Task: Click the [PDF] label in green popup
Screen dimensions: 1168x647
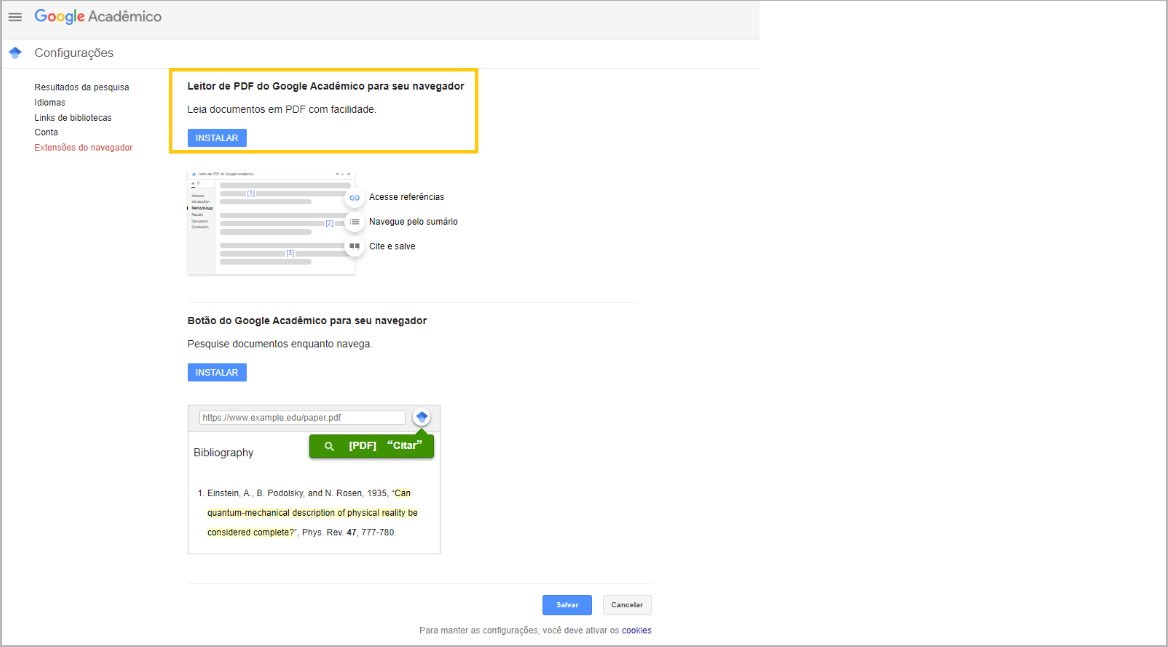Action: pos(363,445)
